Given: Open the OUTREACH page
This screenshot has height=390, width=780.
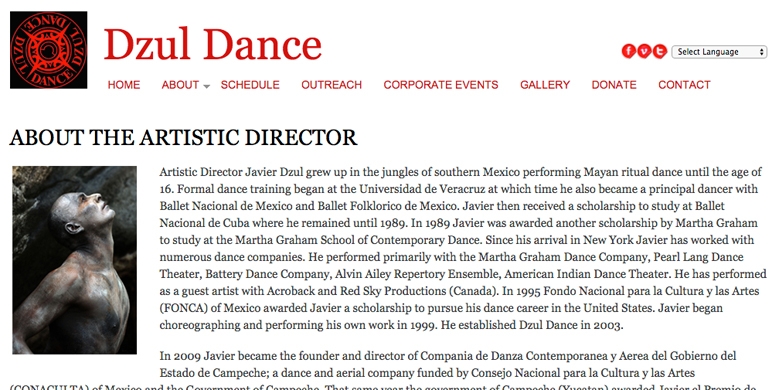Looking at the screenshot, I should pos(331,85).
